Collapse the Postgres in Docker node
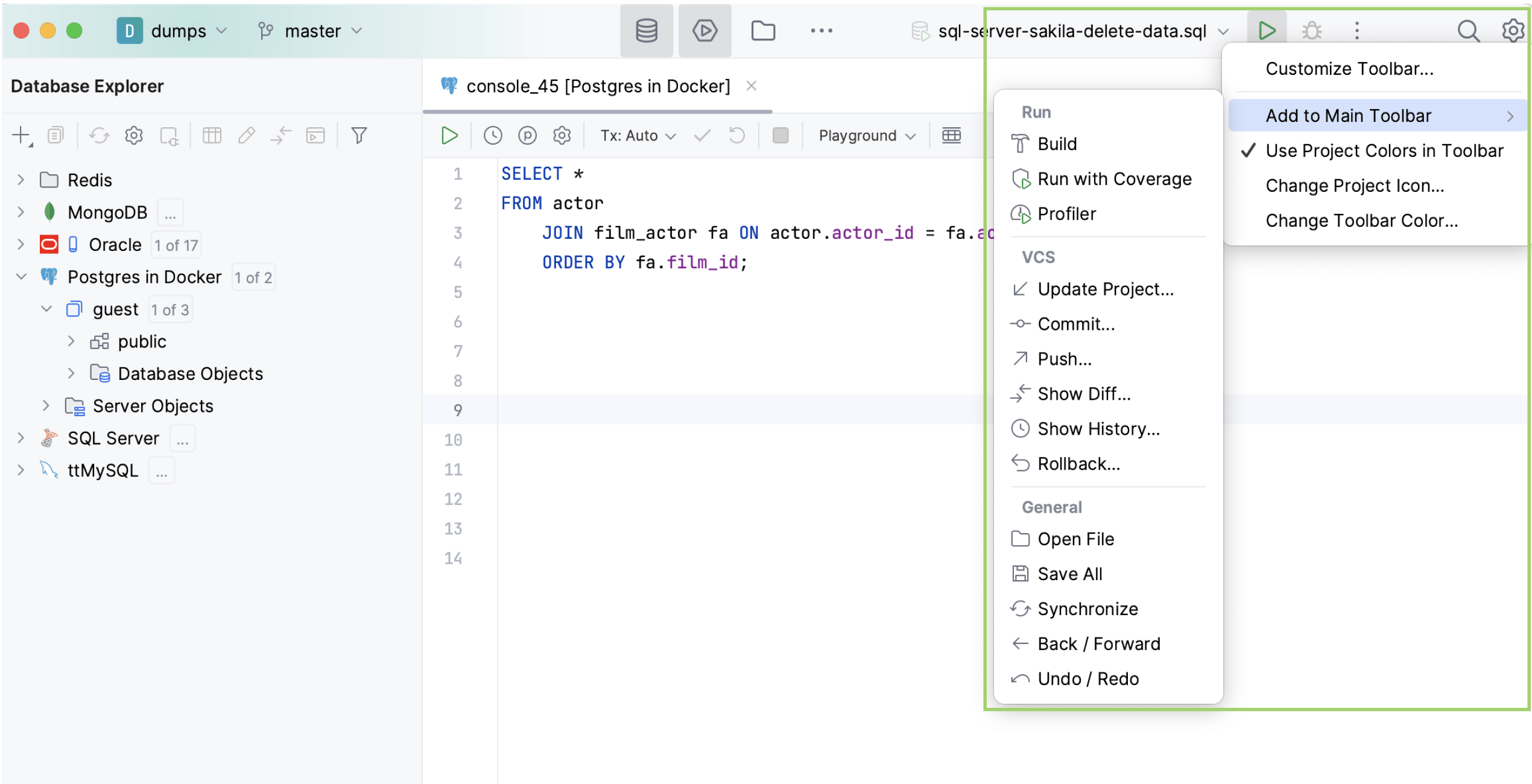 pyautogui.click(x=21, y=277)
